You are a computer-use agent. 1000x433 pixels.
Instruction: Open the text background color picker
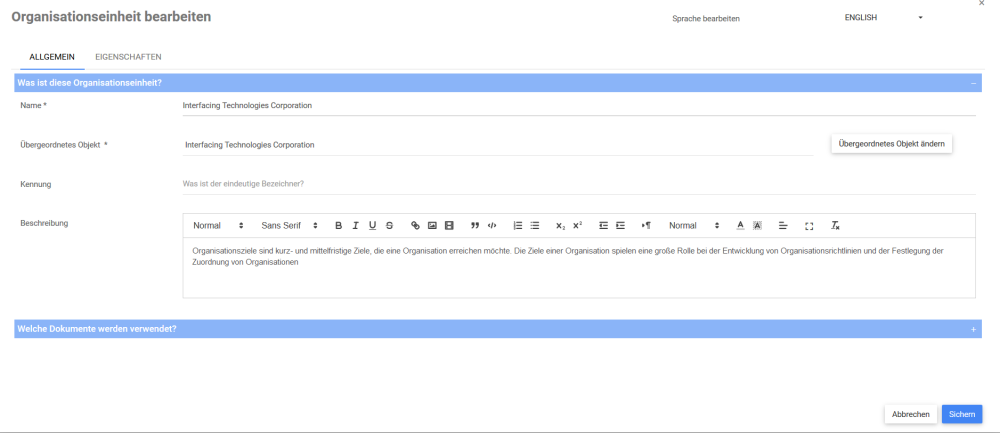(x=758, y=226)
